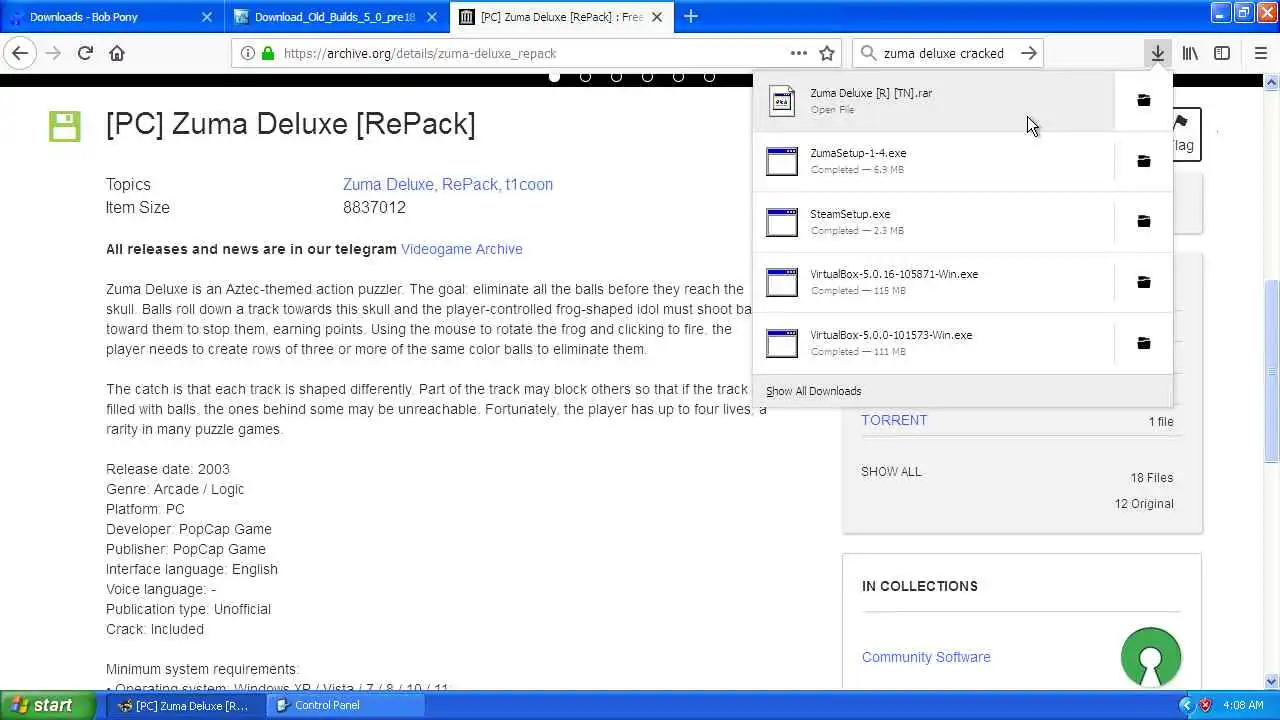The height and width of the screenshot is (720, 1280).
Task: Follow the t1coon topic link
Action: click(529, 184)
